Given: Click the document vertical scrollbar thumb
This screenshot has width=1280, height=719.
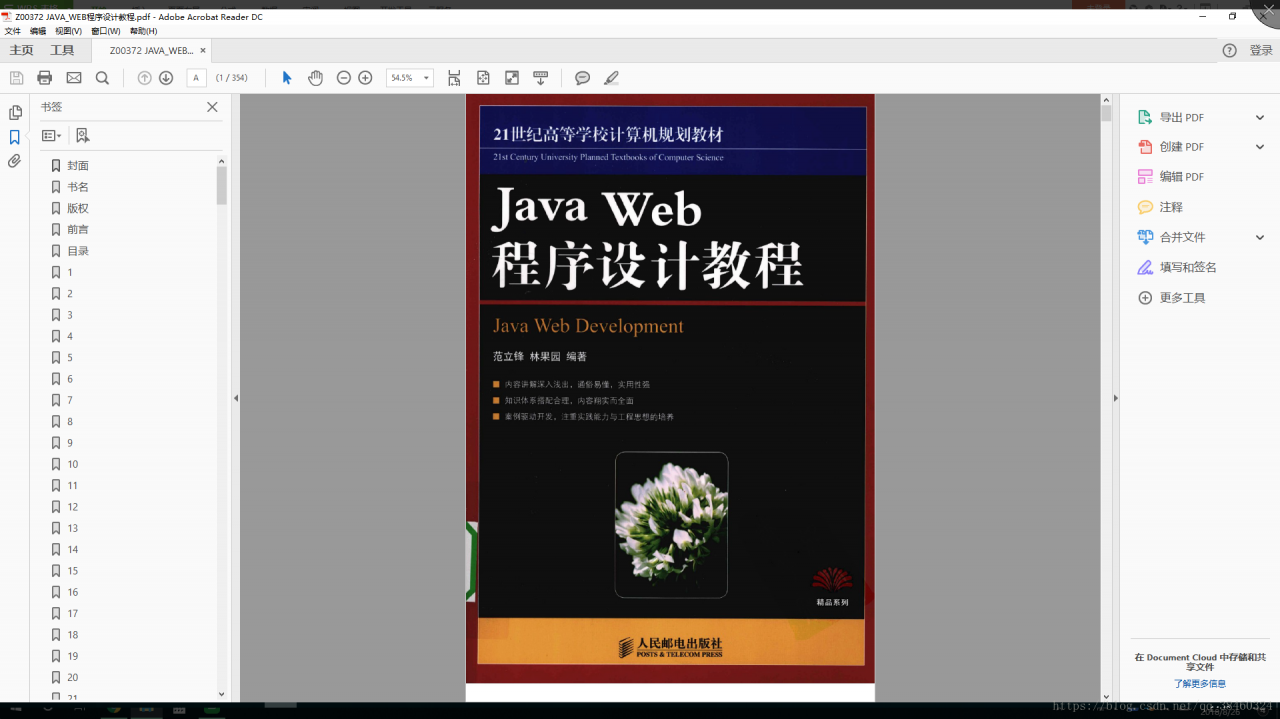Looking at the screenshot, I should (1106, 113).
